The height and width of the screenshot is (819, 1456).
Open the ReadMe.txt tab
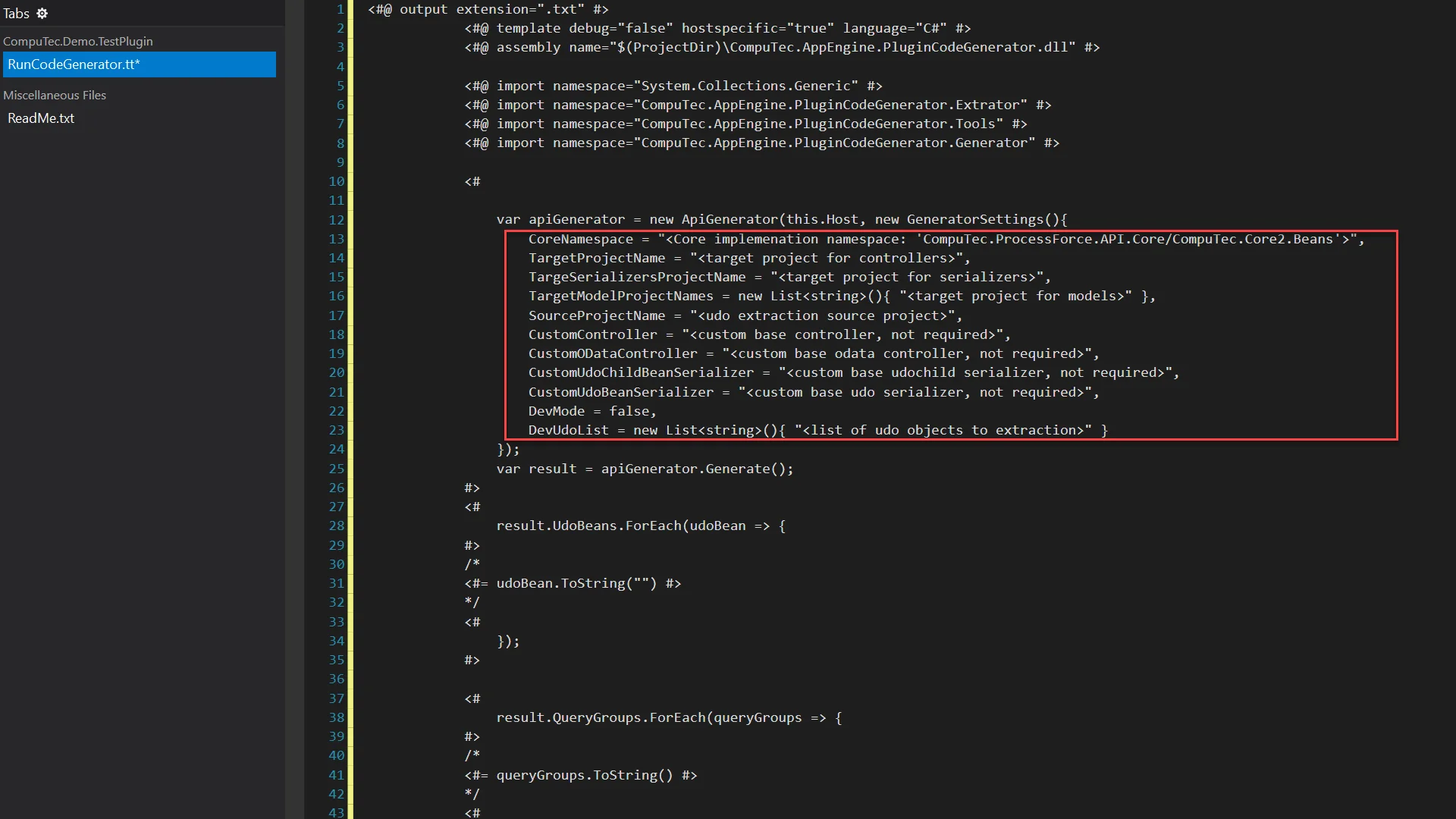coord(41,118)
